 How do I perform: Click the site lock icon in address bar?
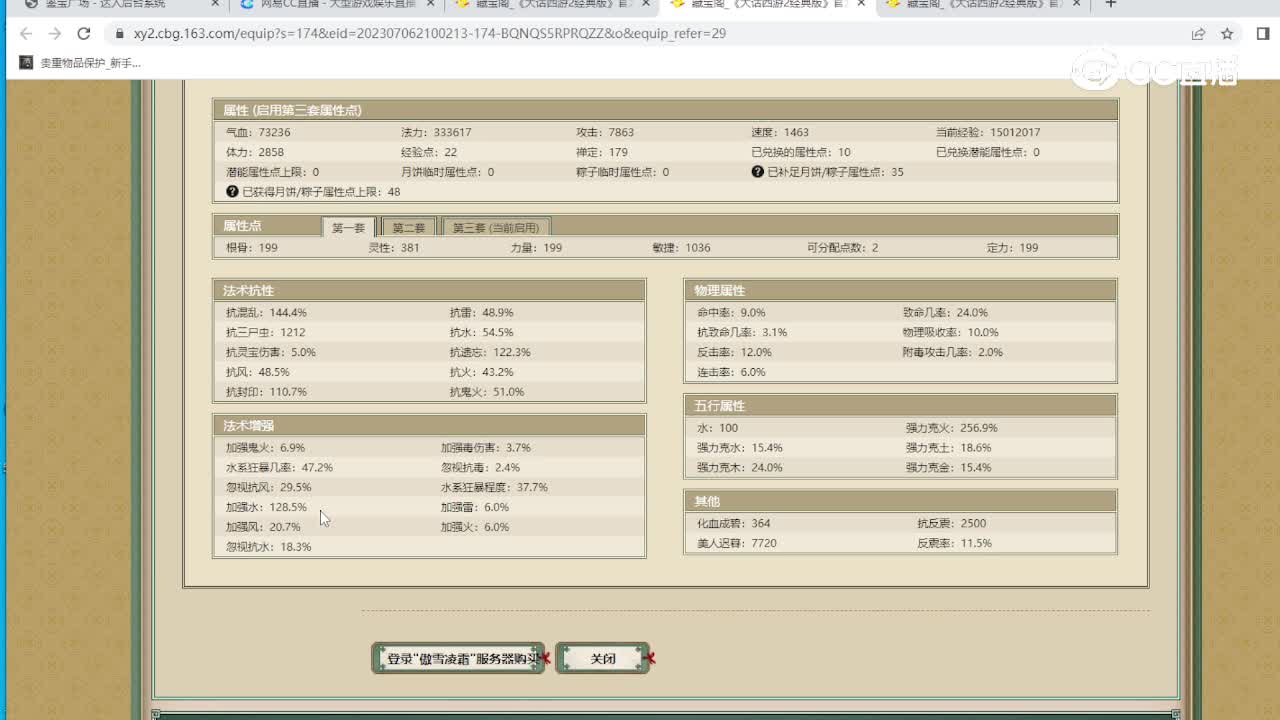118,34
